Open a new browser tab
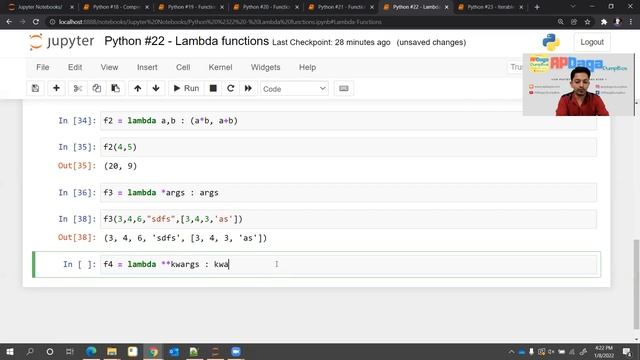This screenshot has width=640, height=360. click(537, 7)
